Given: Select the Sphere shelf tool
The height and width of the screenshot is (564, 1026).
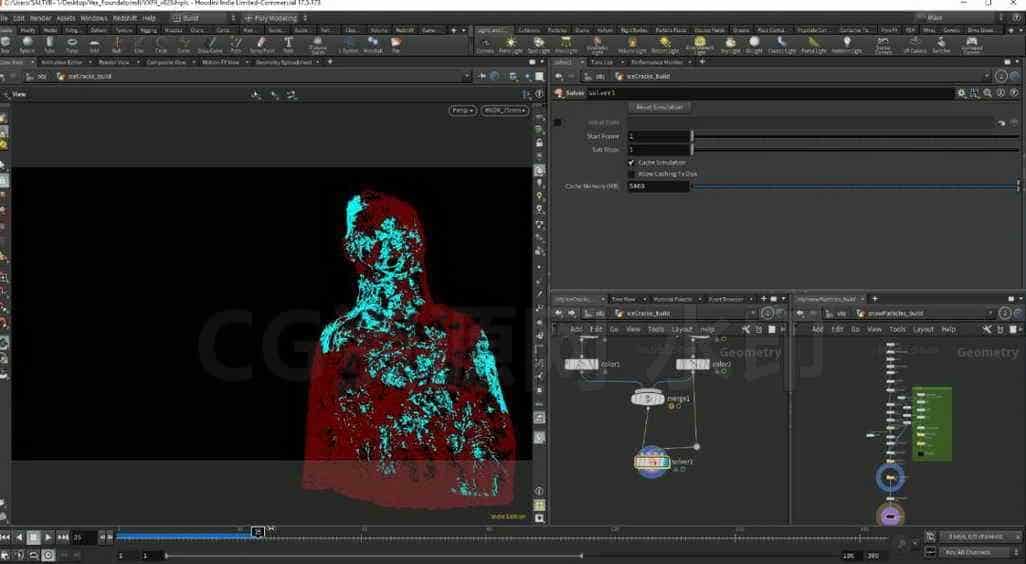Looking at the screenshot, I should point(27,44).
